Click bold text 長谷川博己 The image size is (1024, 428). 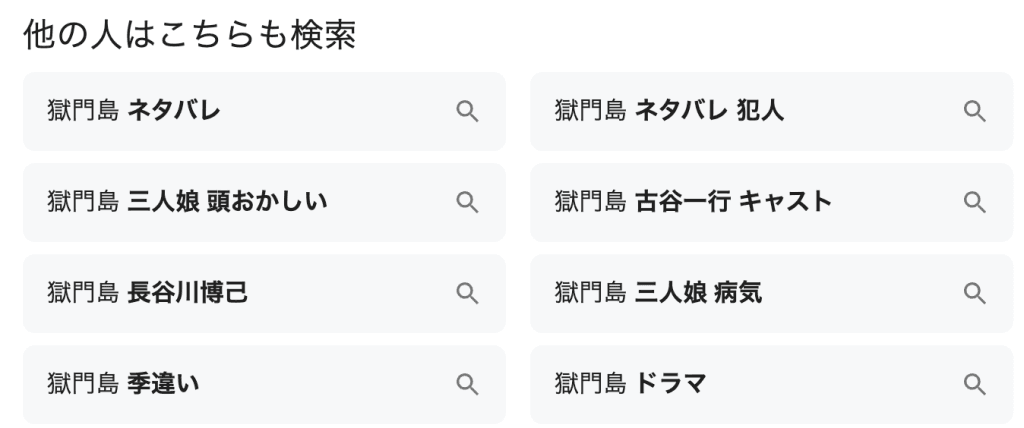point(188,293)
